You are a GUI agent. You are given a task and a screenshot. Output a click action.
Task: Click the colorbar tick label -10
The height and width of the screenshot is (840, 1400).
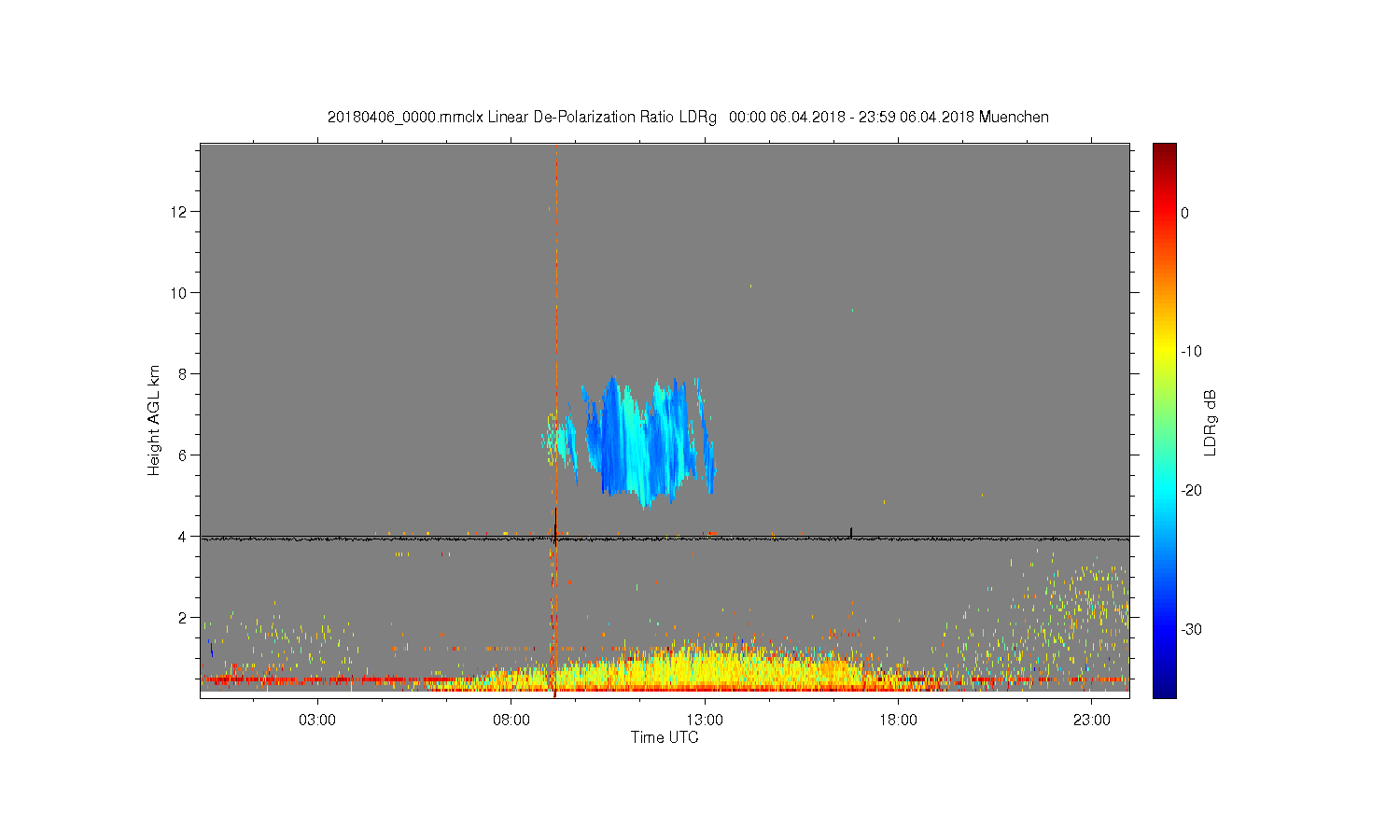pyautogui.click(x=1191, y=352)
